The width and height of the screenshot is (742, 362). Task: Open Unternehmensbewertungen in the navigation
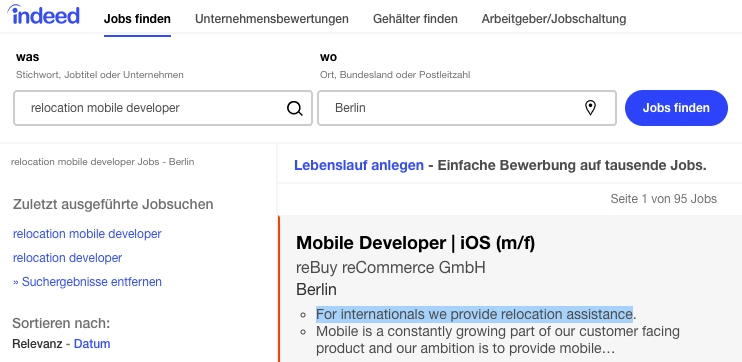272,19
